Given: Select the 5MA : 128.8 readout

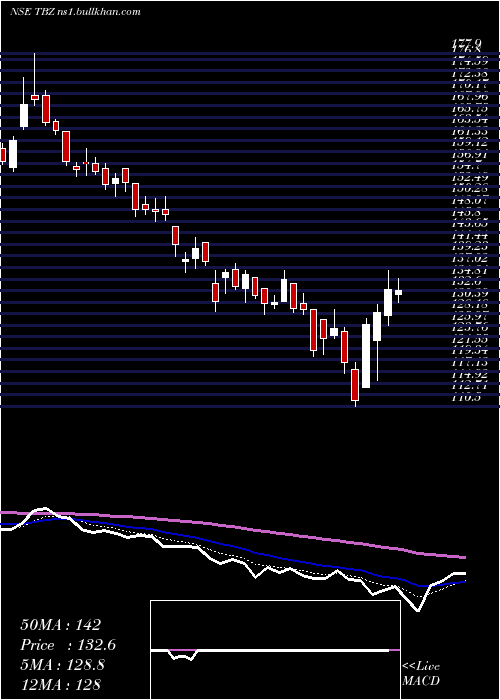Looking at the screenshot, I should pyautogui.click(x=62, y=664).
